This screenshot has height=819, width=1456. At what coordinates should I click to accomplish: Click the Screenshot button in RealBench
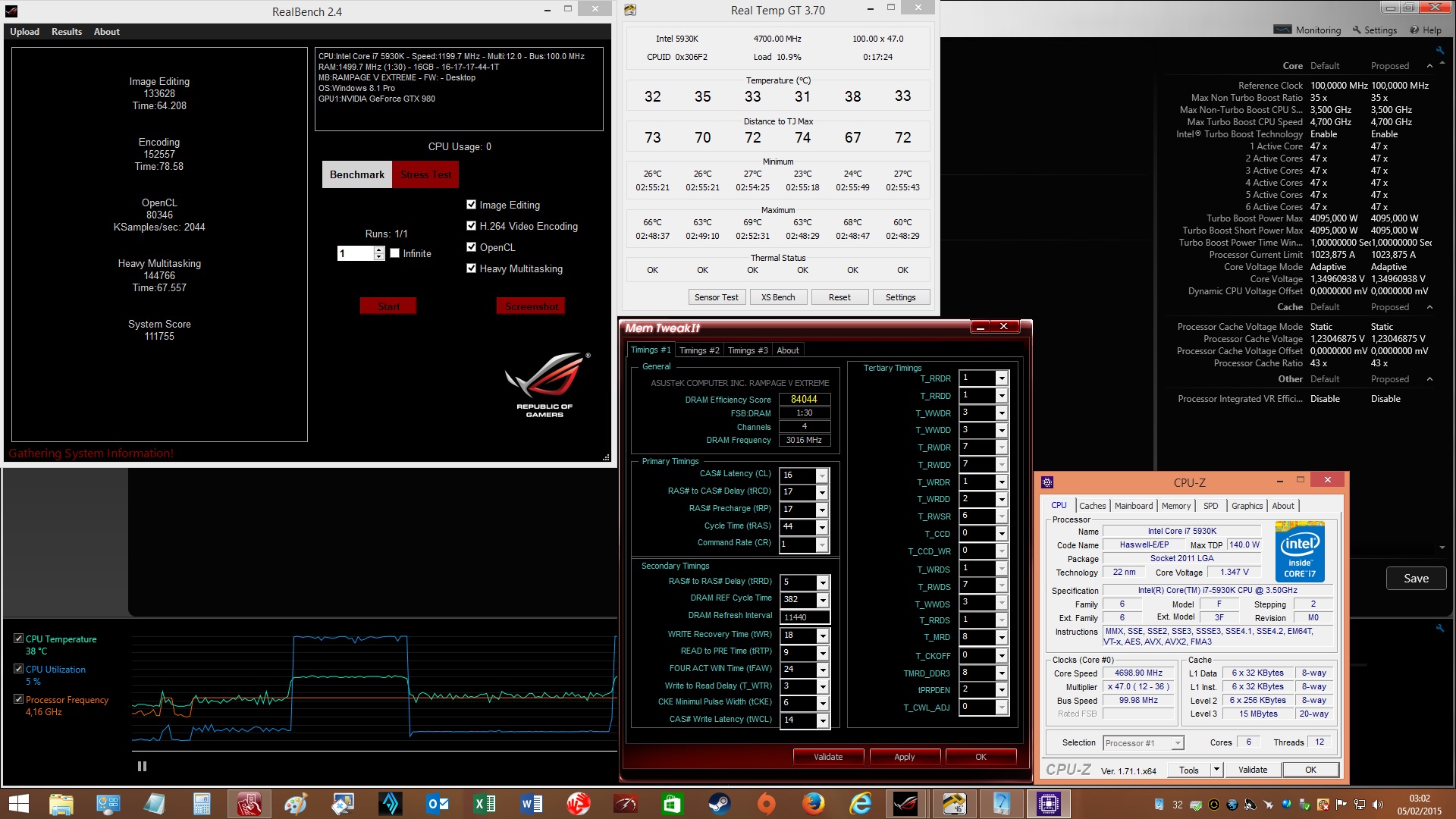pos(532,306)
